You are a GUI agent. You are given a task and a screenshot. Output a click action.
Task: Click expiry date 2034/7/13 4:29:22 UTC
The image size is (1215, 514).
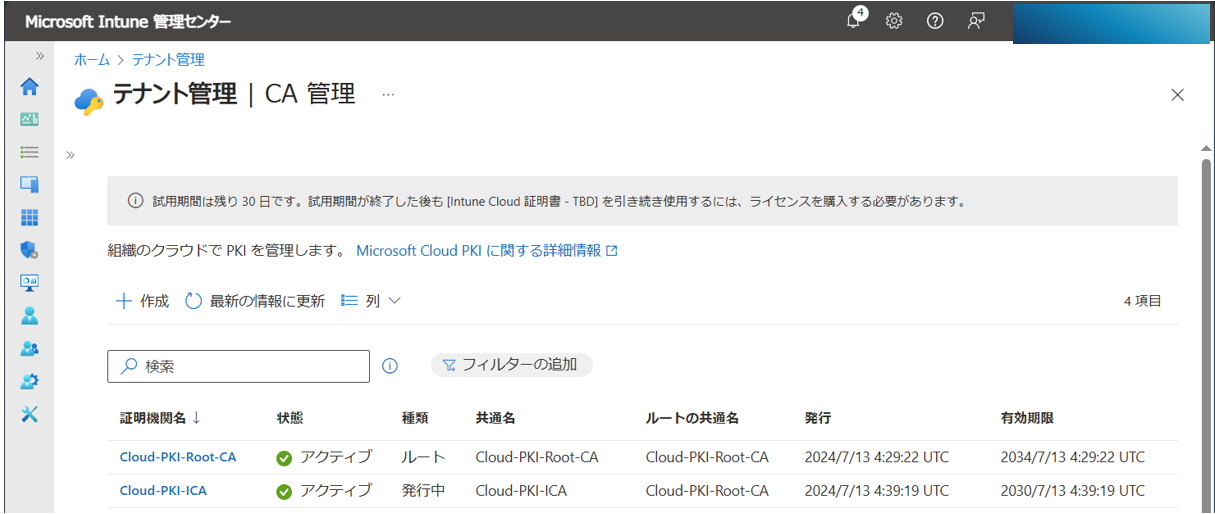(x=1072, y=457)
